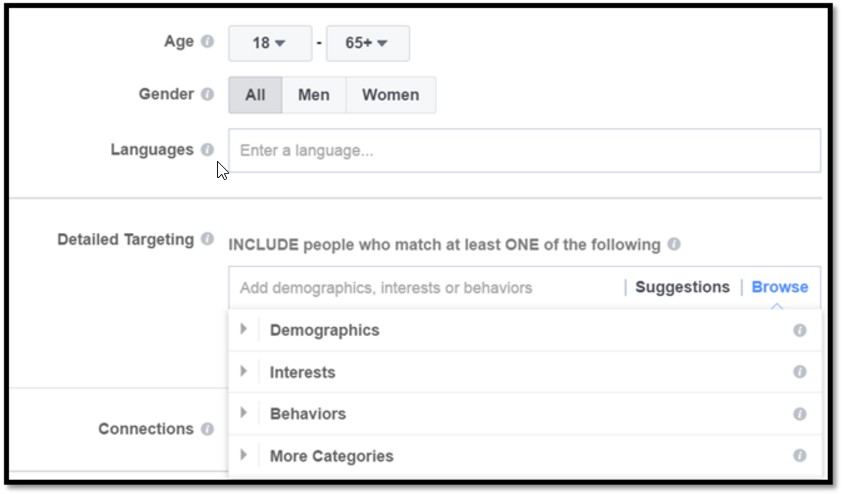This screenshot has width=843, height=494.
Task: Click the Browse link
Action: [780, 287]
